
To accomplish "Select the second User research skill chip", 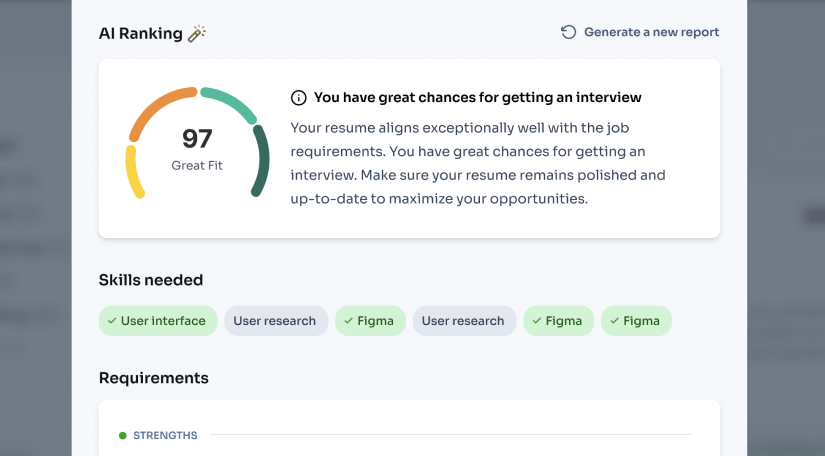I will coord(464,321).
